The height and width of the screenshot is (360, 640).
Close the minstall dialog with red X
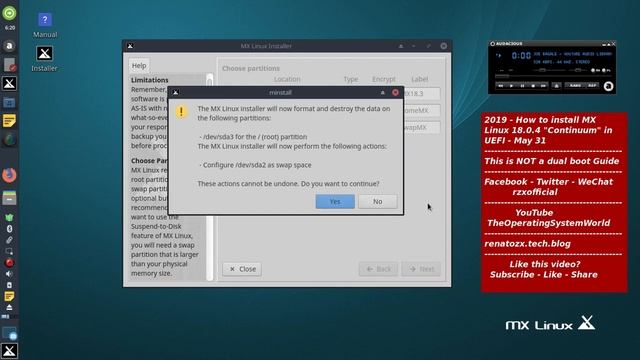click(x=395, y=93)
